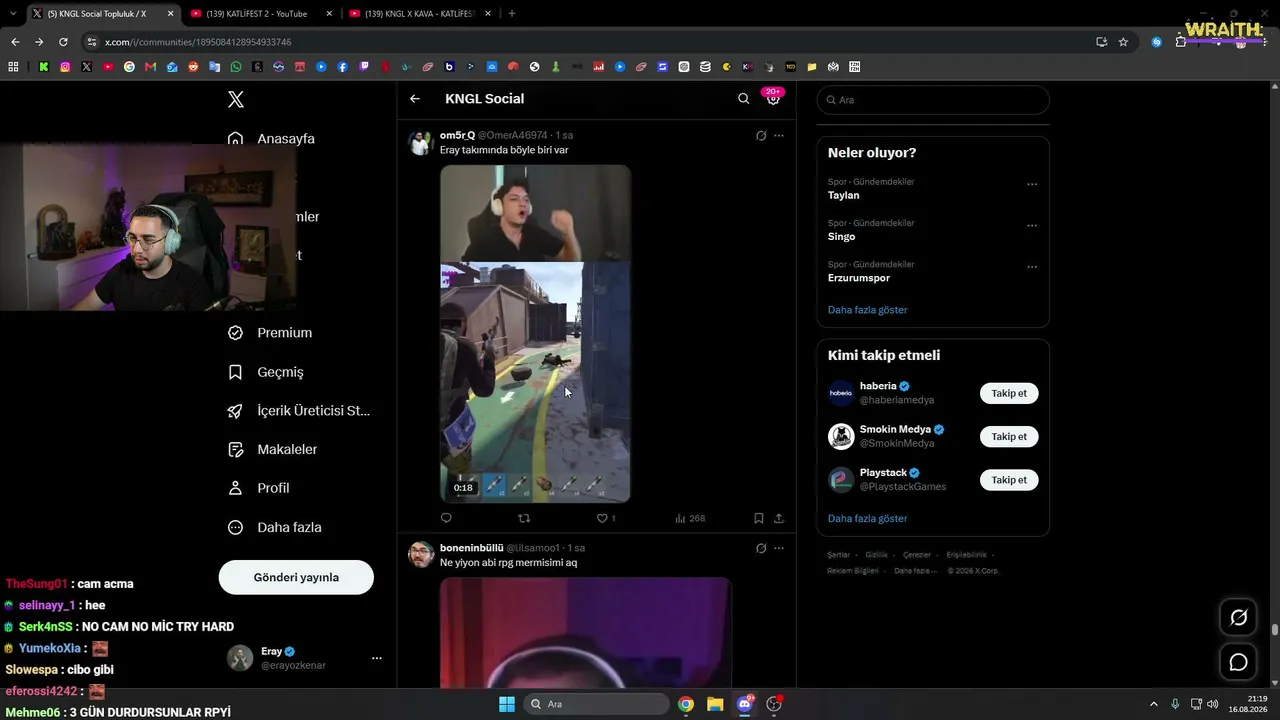Screen dimensions: 1280x720
Task: Click the X search field labeled Ara
Action: pos(933,100)
